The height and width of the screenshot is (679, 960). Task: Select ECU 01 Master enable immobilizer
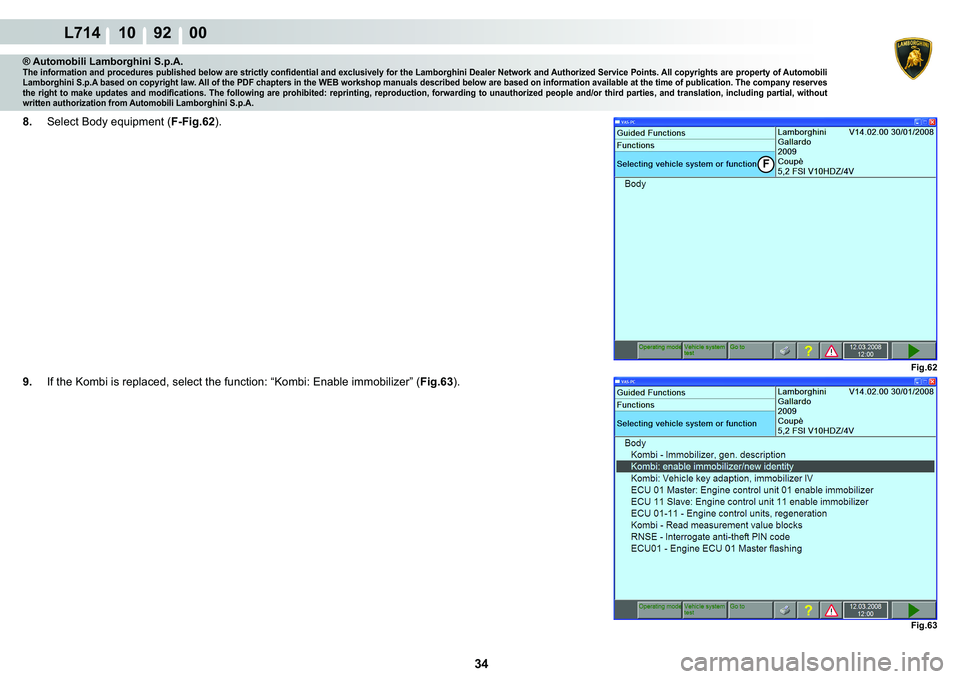tap(752, 490)
